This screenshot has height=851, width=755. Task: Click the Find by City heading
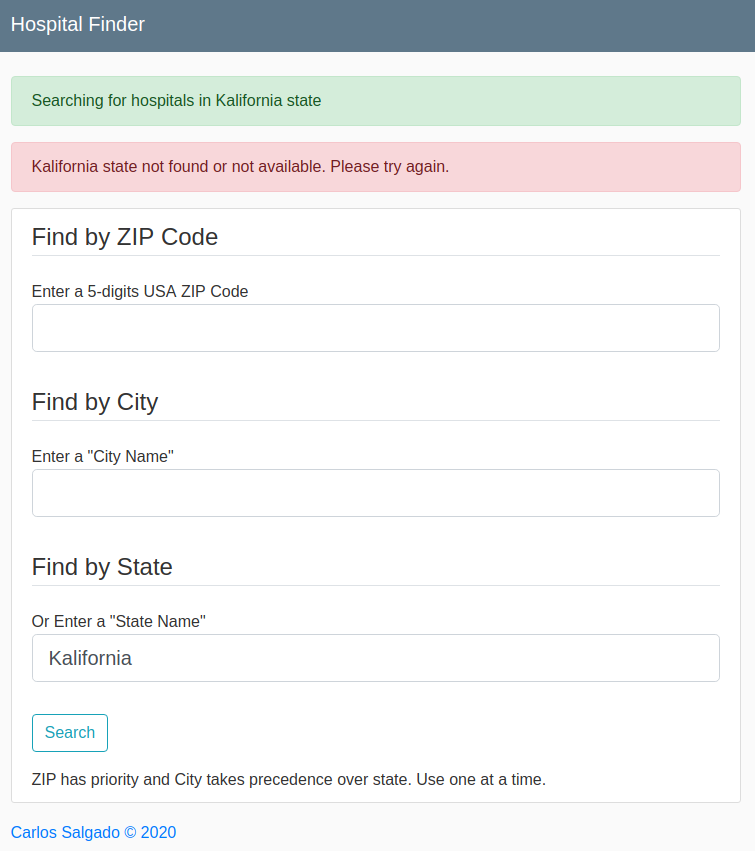coord(95,402)
